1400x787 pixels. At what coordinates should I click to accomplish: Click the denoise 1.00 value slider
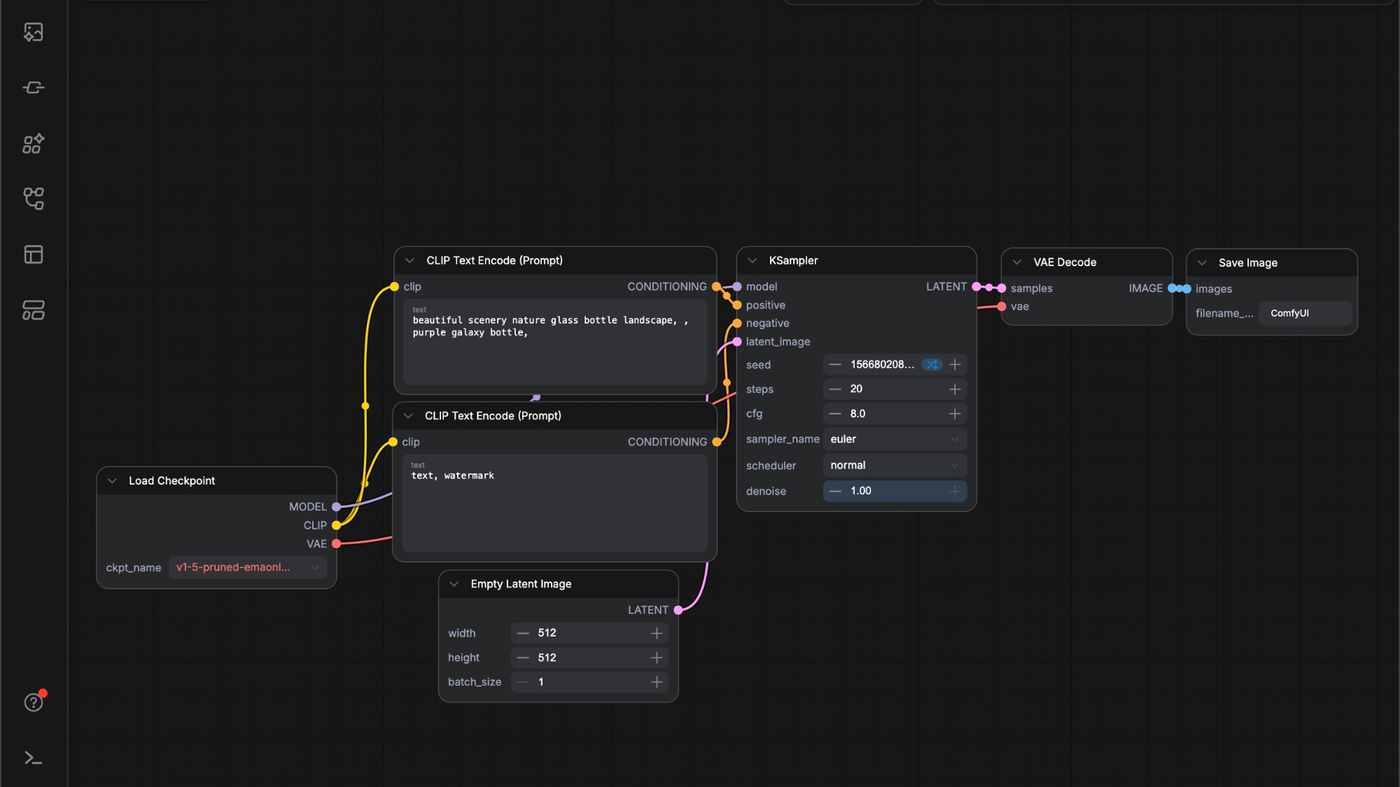(x=895, y=491)
